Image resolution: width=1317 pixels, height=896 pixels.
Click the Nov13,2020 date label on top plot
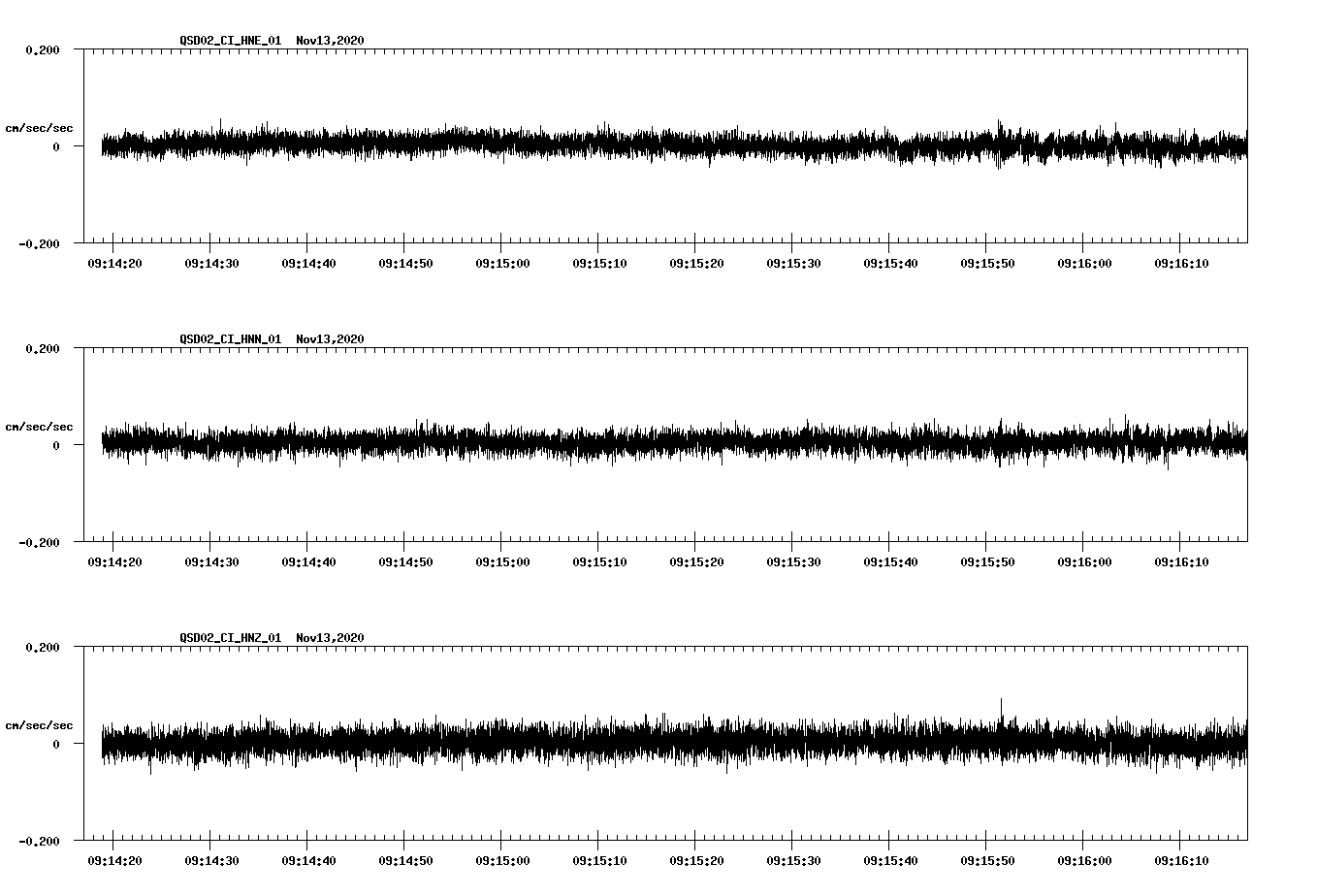pyautogui.click(x=329, y=41)
